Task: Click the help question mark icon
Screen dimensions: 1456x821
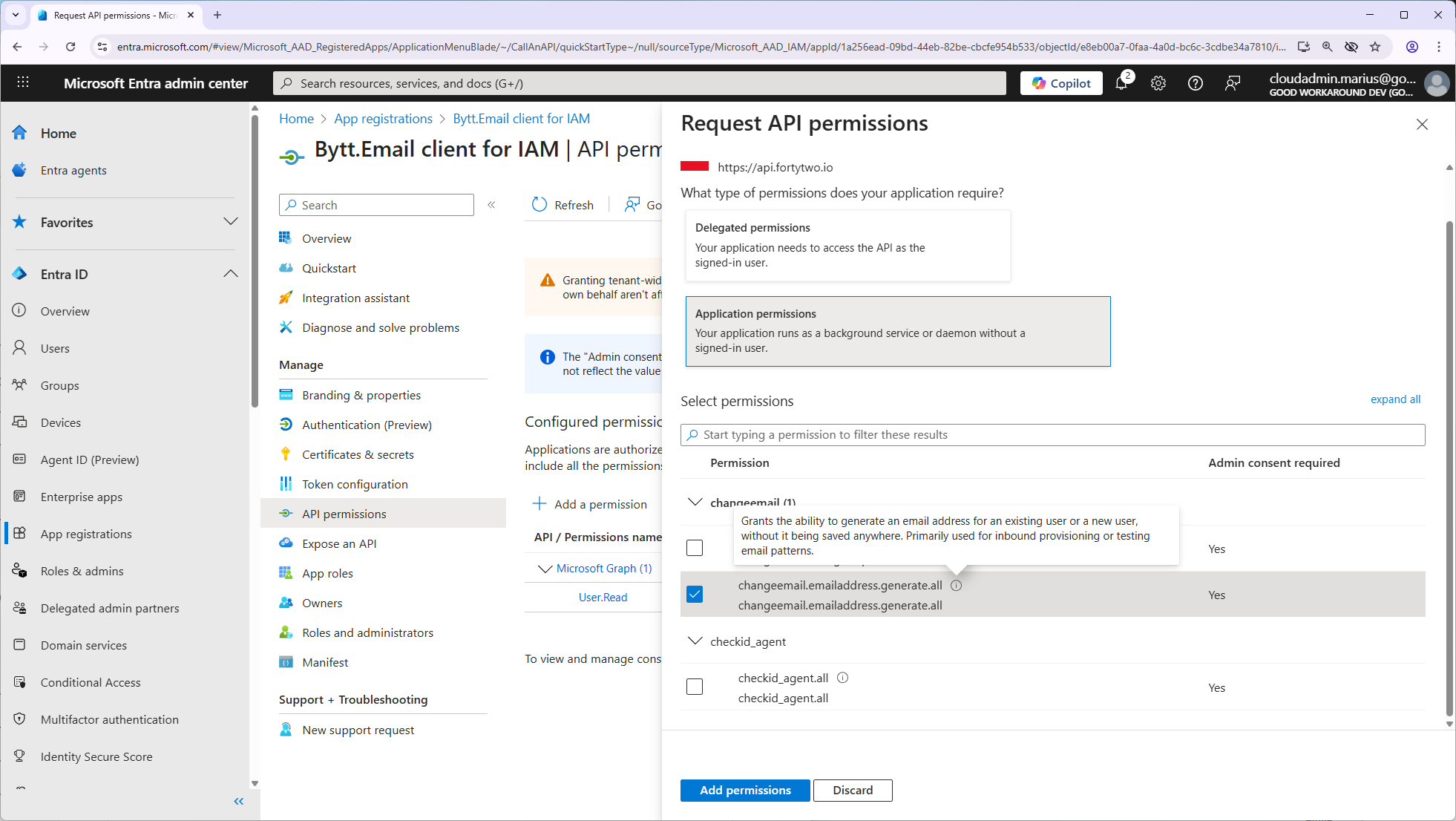Action: [x=1195, y=84]
